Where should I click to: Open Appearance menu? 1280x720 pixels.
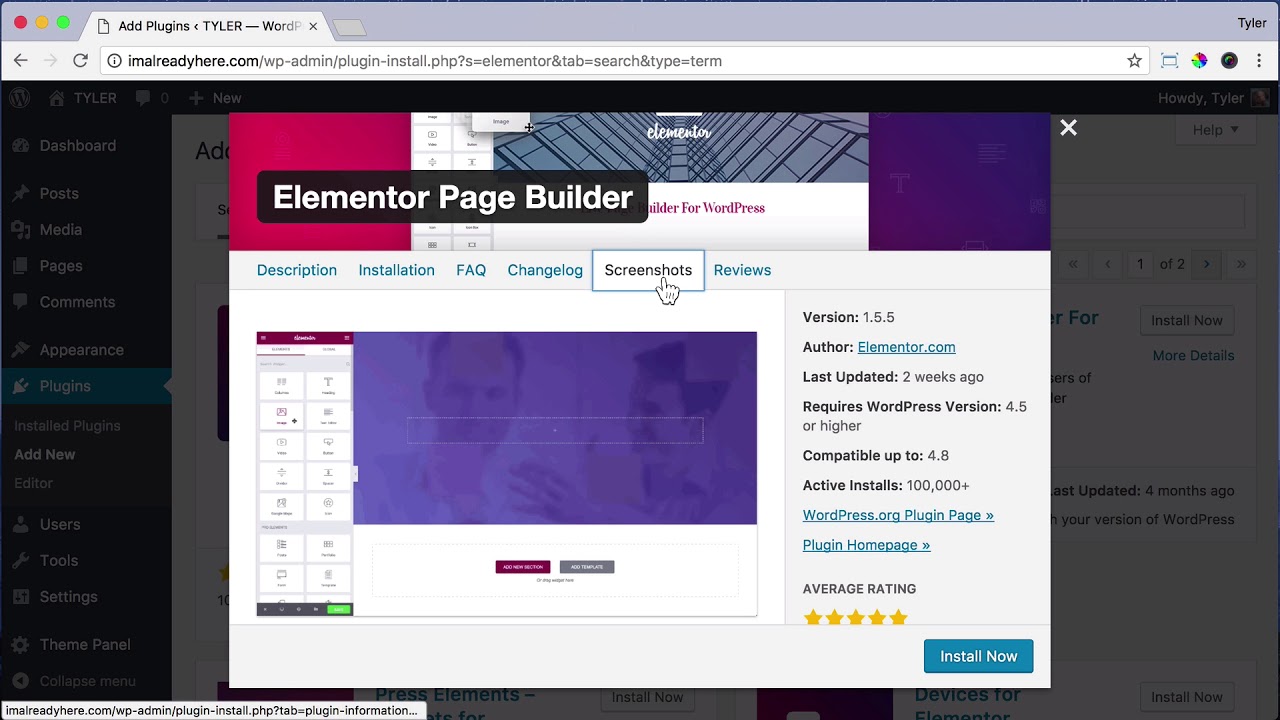[81, 349]
